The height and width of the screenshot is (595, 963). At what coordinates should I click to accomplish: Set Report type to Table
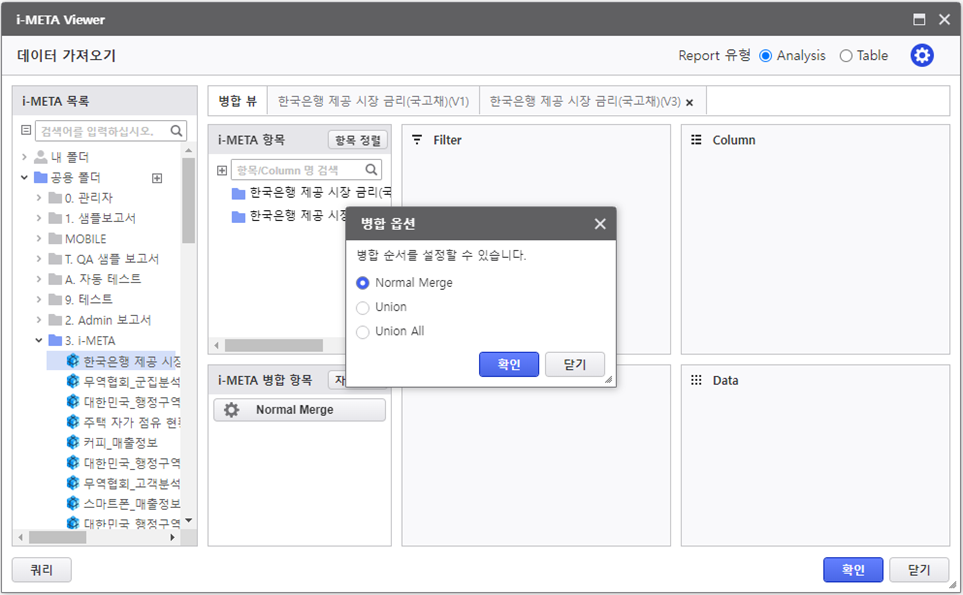(846, 56)
